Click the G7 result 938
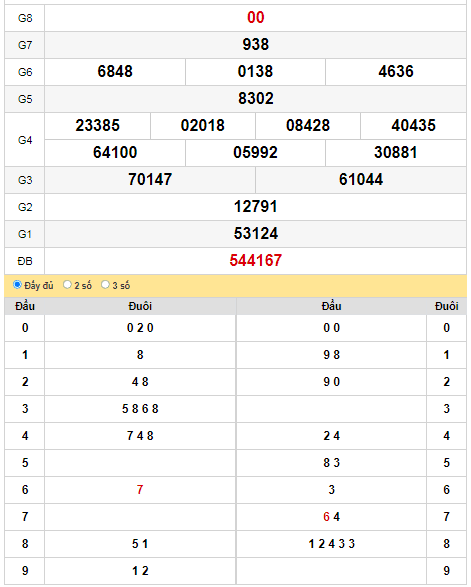This screenshot has width=471, height=587. click(x=255, y=45)
